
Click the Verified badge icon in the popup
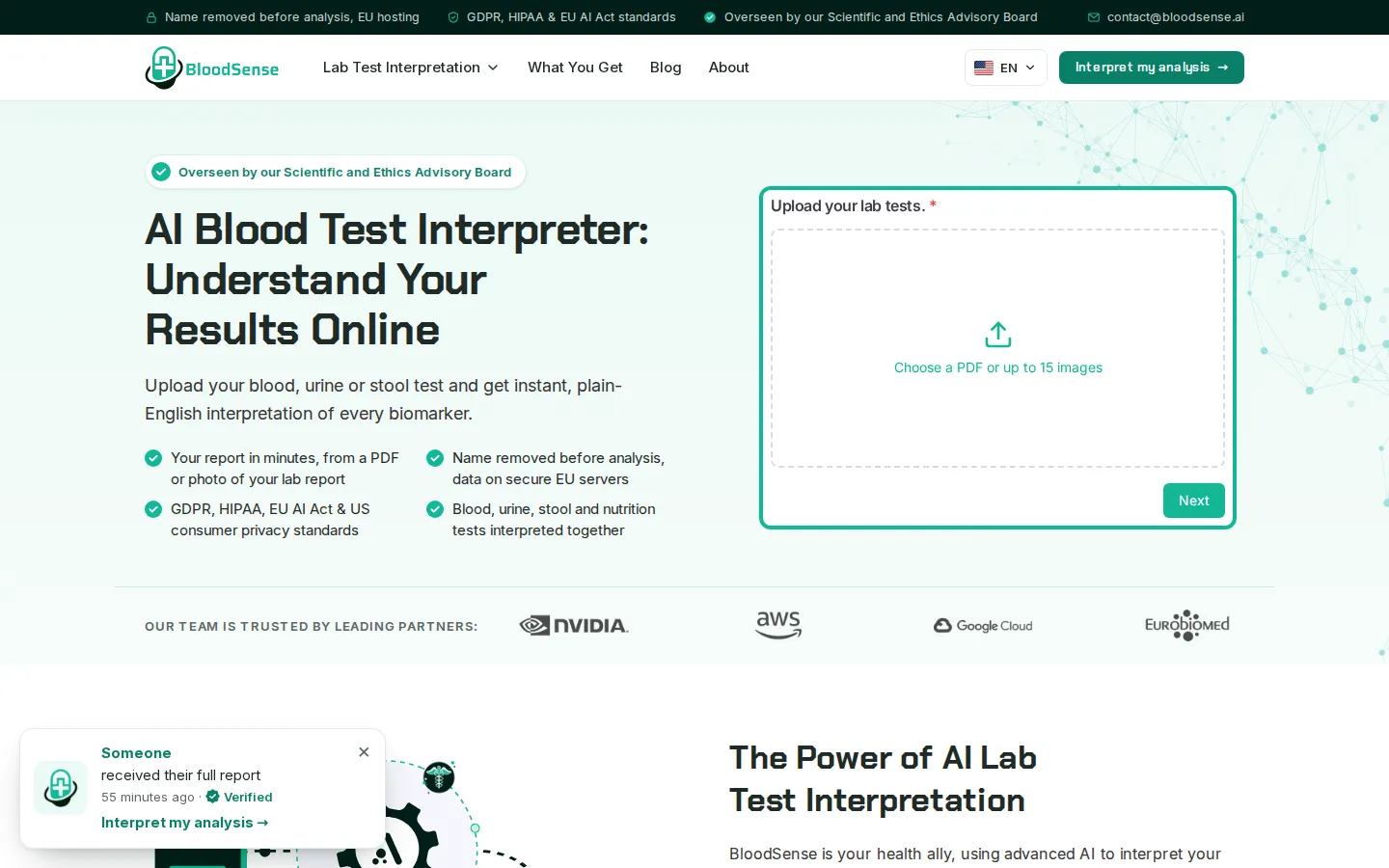coord(213,797)
